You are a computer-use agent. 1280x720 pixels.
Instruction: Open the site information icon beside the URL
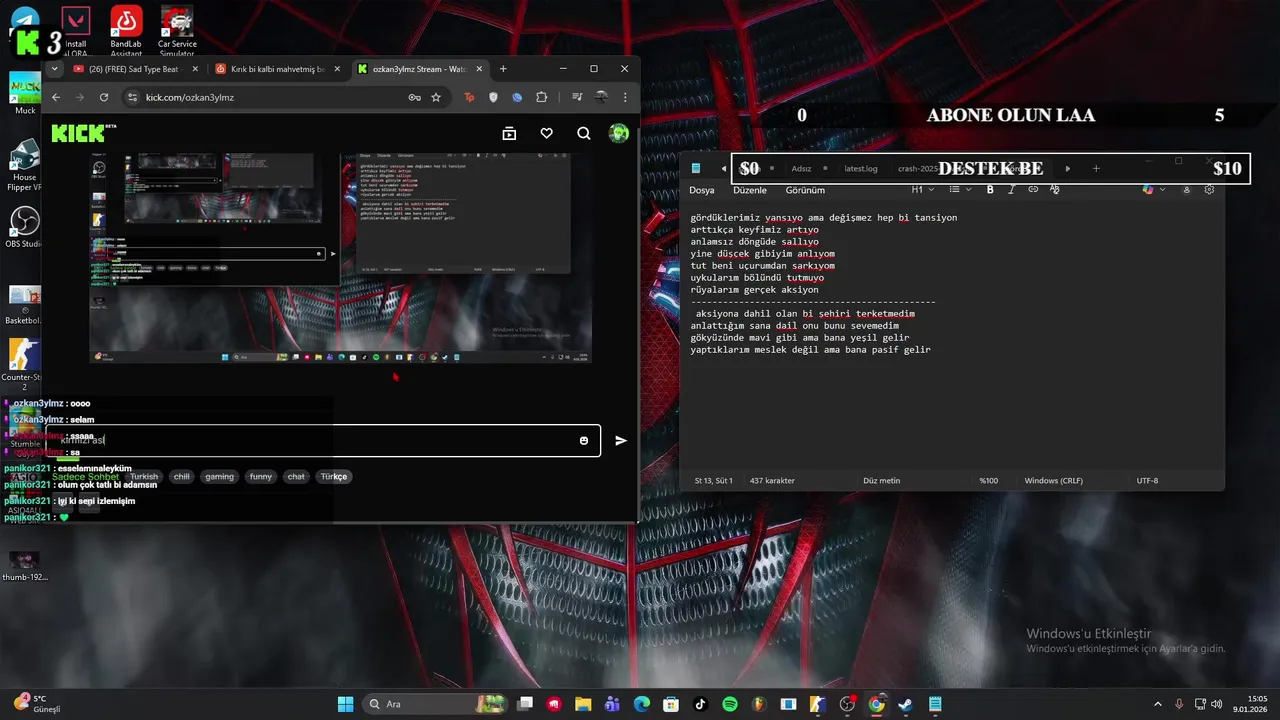133,97
